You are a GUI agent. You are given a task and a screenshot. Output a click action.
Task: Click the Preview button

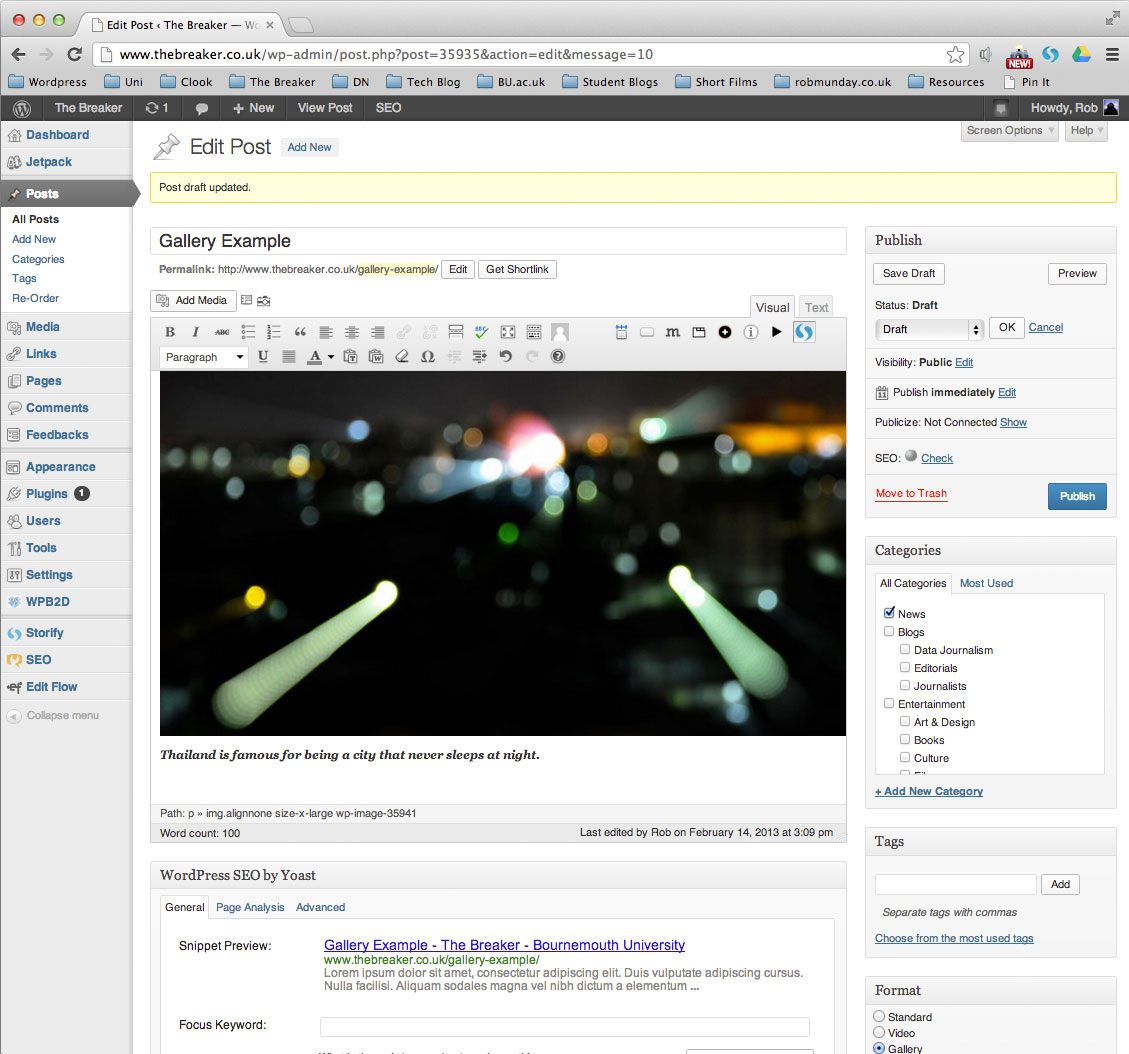tap(1076, 274)
